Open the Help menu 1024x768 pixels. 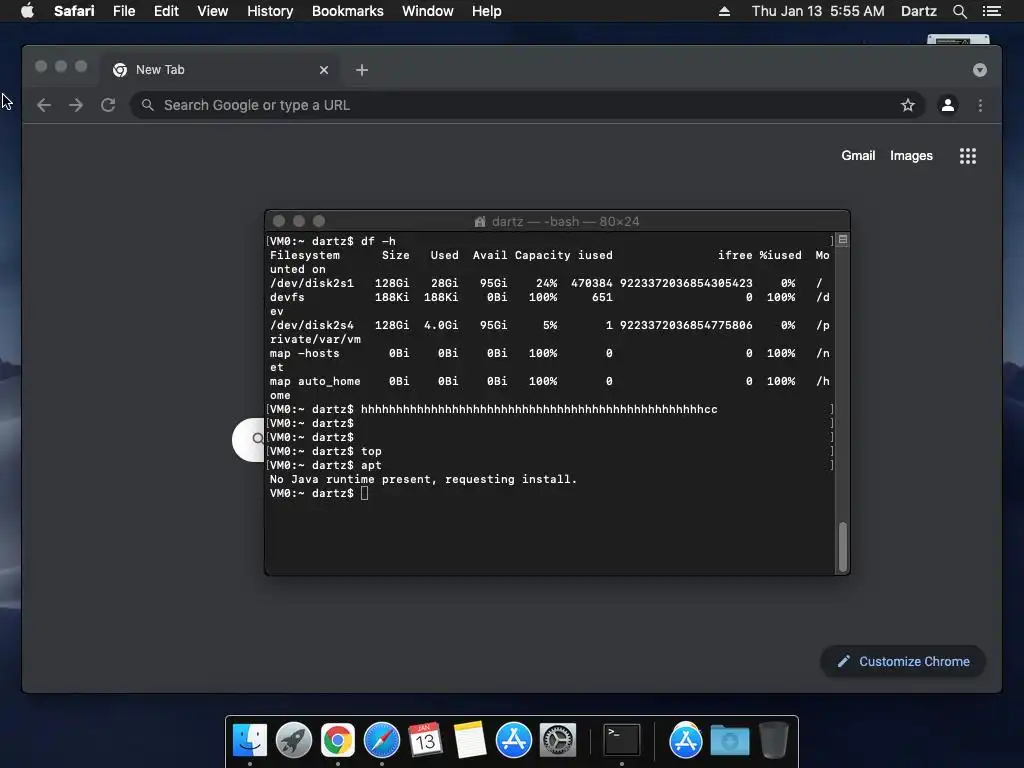pos(487,11)
